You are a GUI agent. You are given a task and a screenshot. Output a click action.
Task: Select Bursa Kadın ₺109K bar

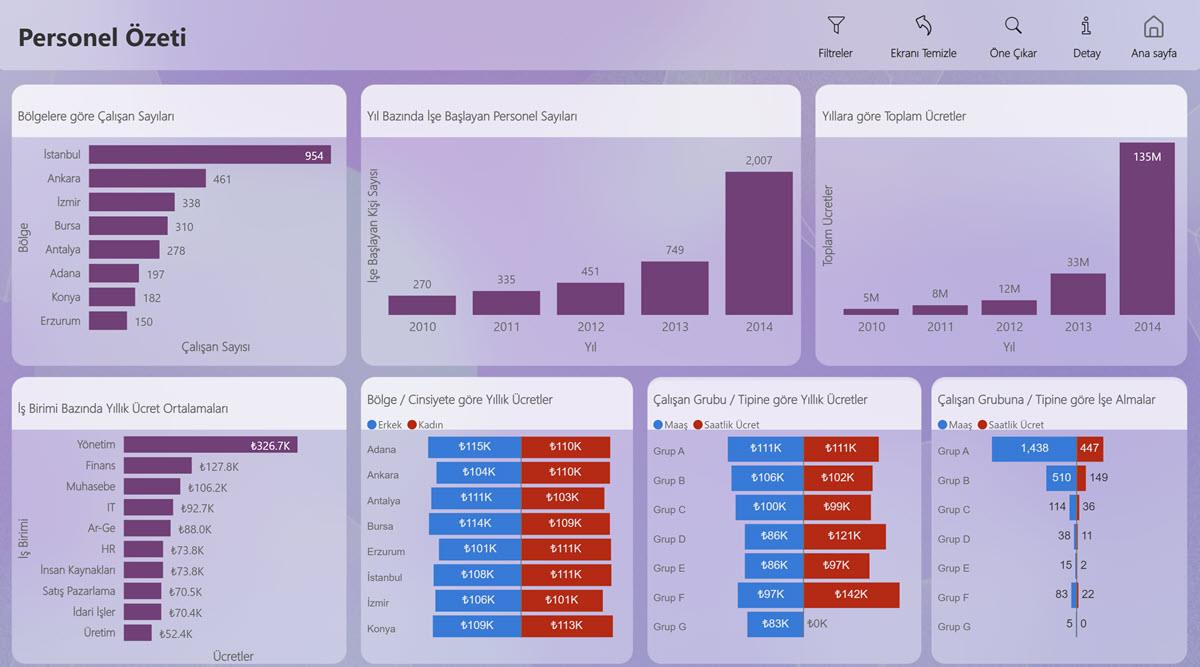(565, 523)
